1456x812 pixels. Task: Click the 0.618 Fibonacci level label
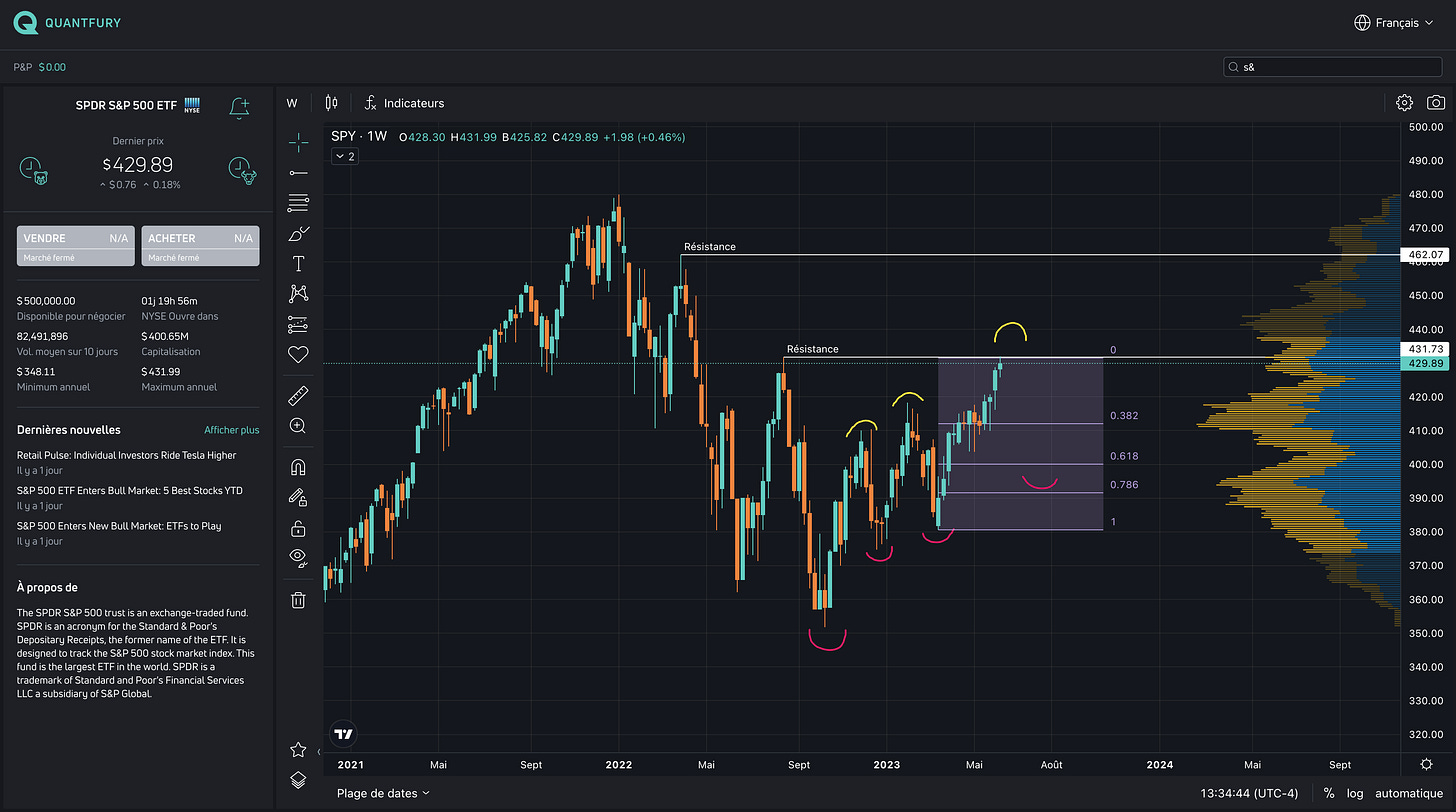[1124, 456]
